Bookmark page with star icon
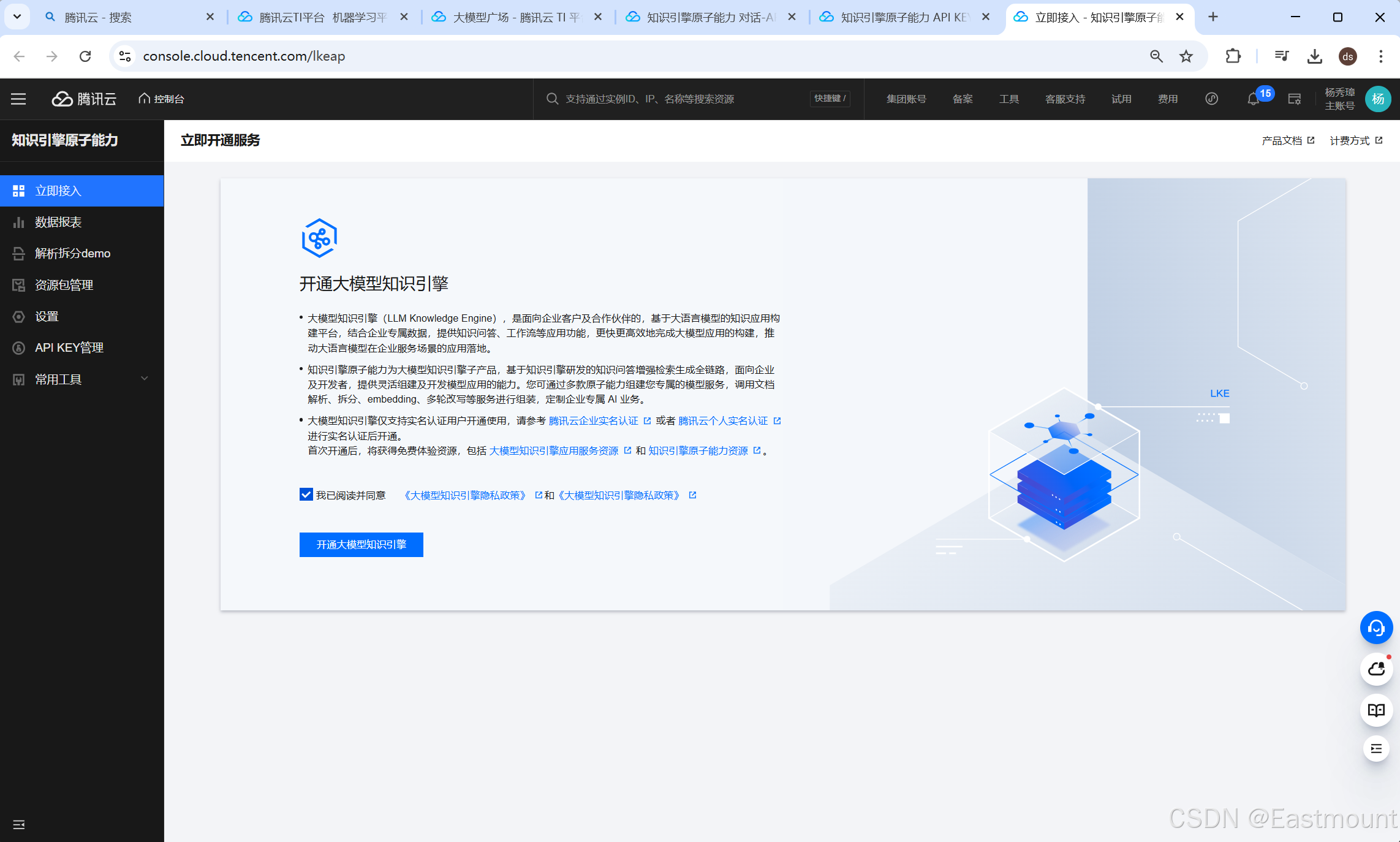This screenshot has height=842, width=1400. 1186,56
